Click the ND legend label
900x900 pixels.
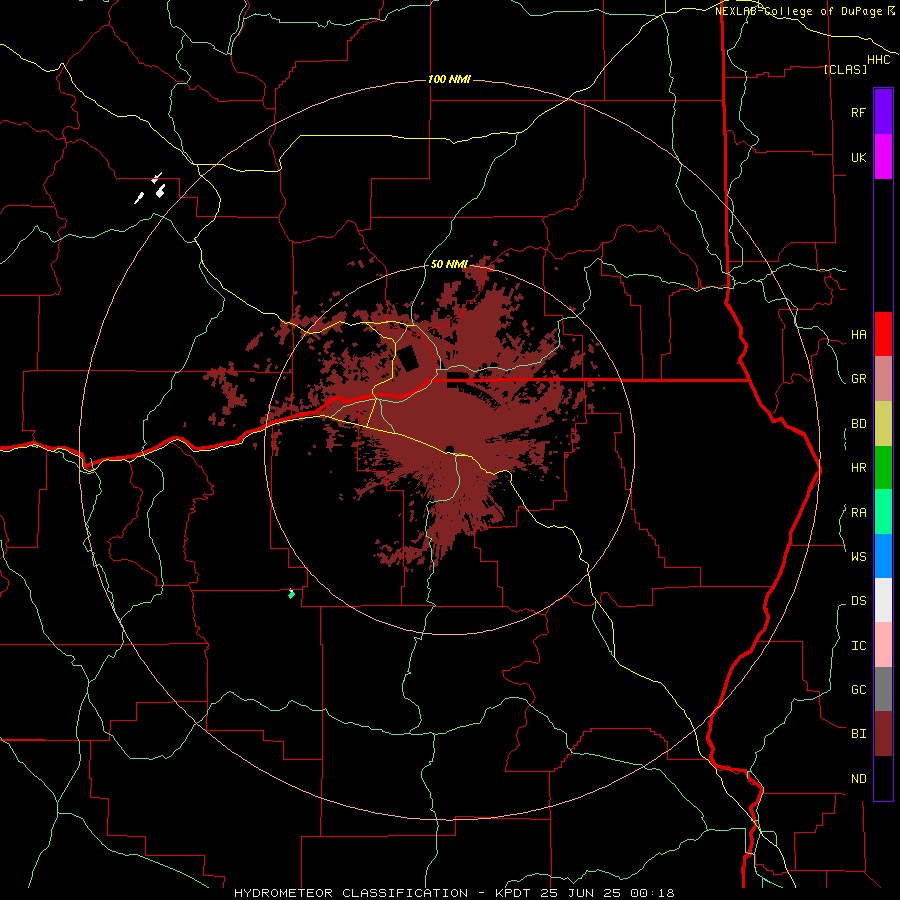pyautogui.click(x=858, y=779)
